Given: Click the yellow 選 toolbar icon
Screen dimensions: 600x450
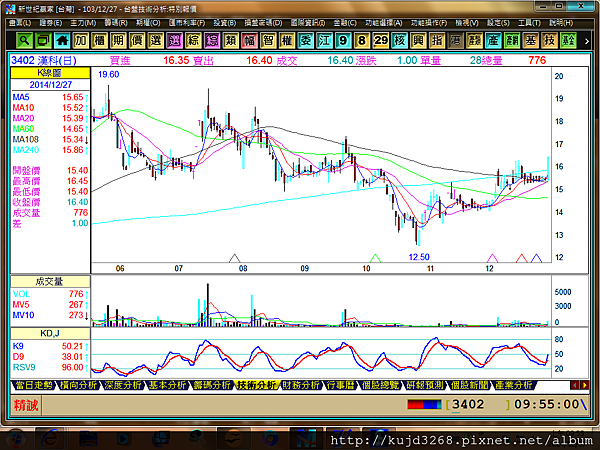Looking at the screenshot, I should click(x=156, y=40).
